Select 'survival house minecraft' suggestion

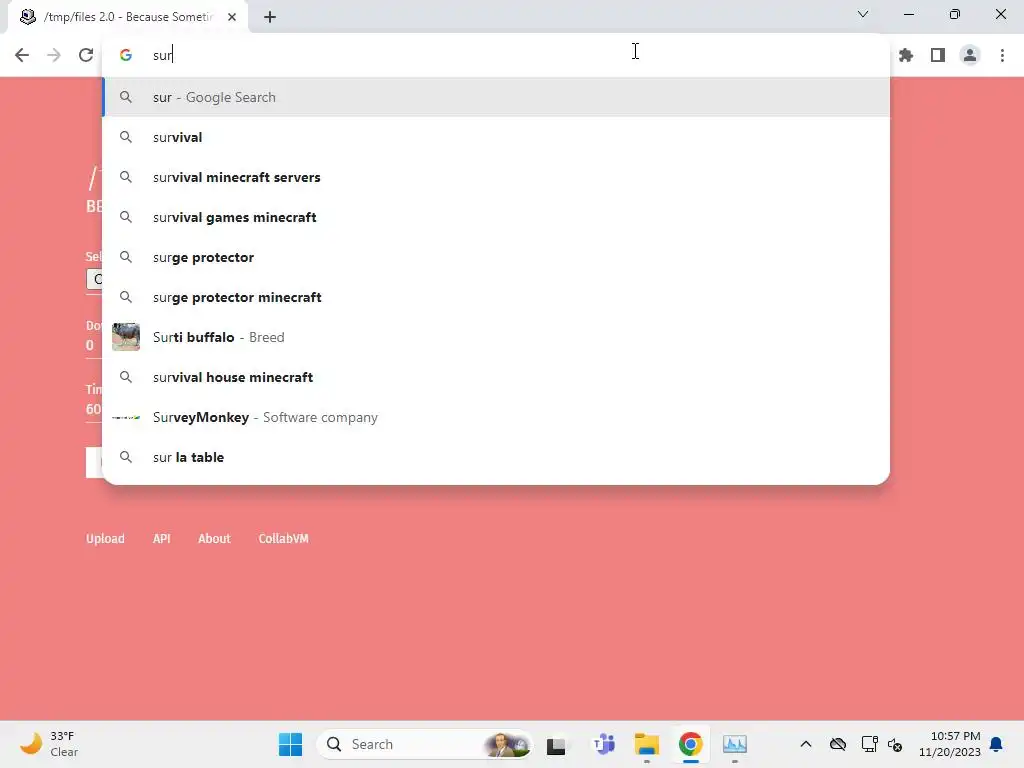496,377
